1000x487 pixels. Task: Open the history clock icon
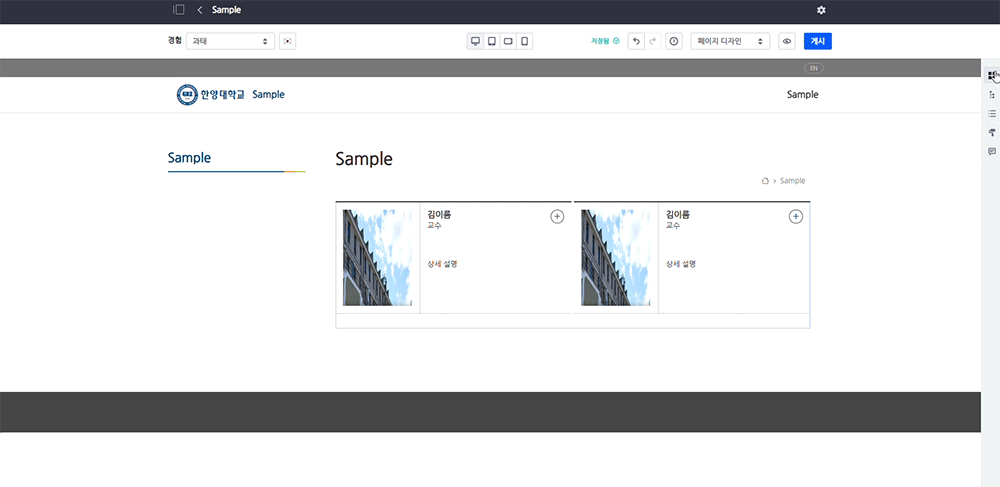674,41
